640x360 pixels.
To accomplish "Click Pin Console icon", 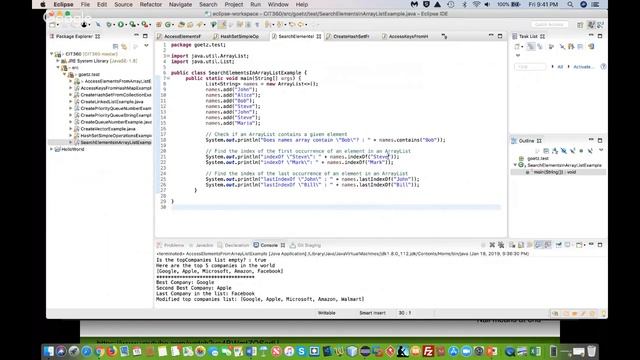I will pyautogui.click(x=558, y=245).
